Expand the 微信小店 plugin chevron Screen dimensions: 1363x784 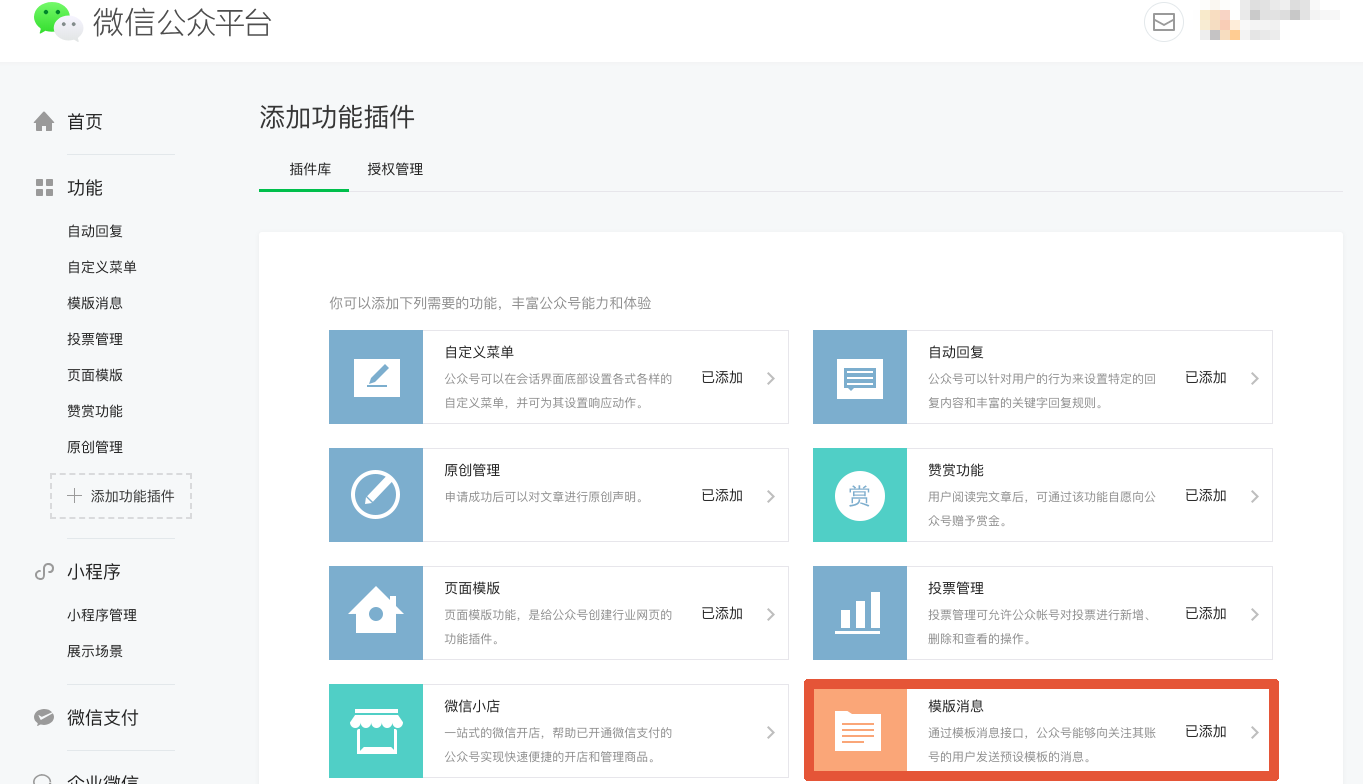tap(770, 732)
